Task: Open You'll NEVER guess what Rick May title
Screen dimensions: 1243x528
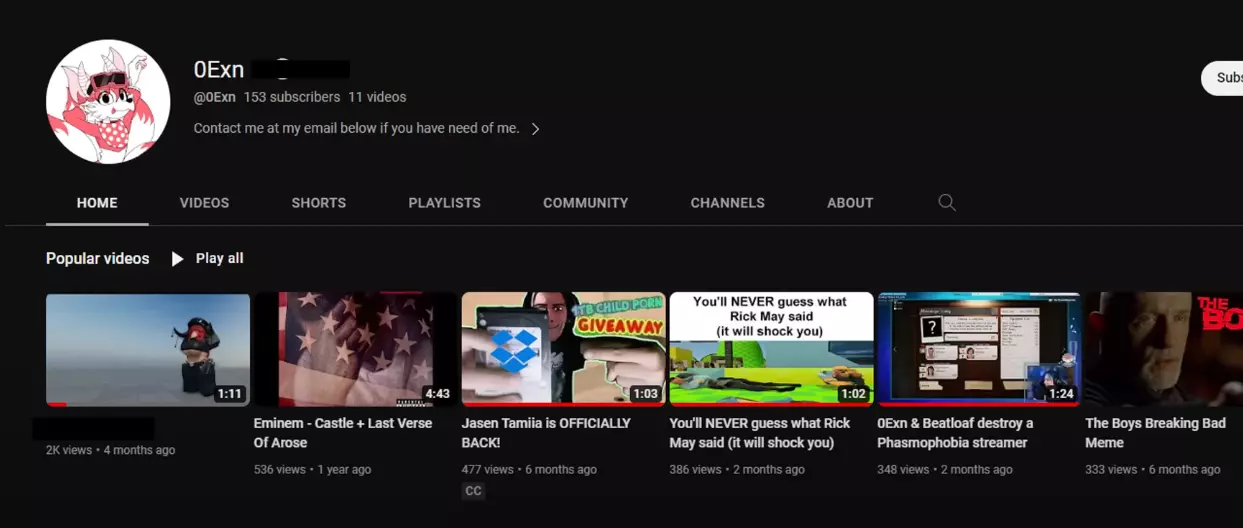Action: [758, 433]
